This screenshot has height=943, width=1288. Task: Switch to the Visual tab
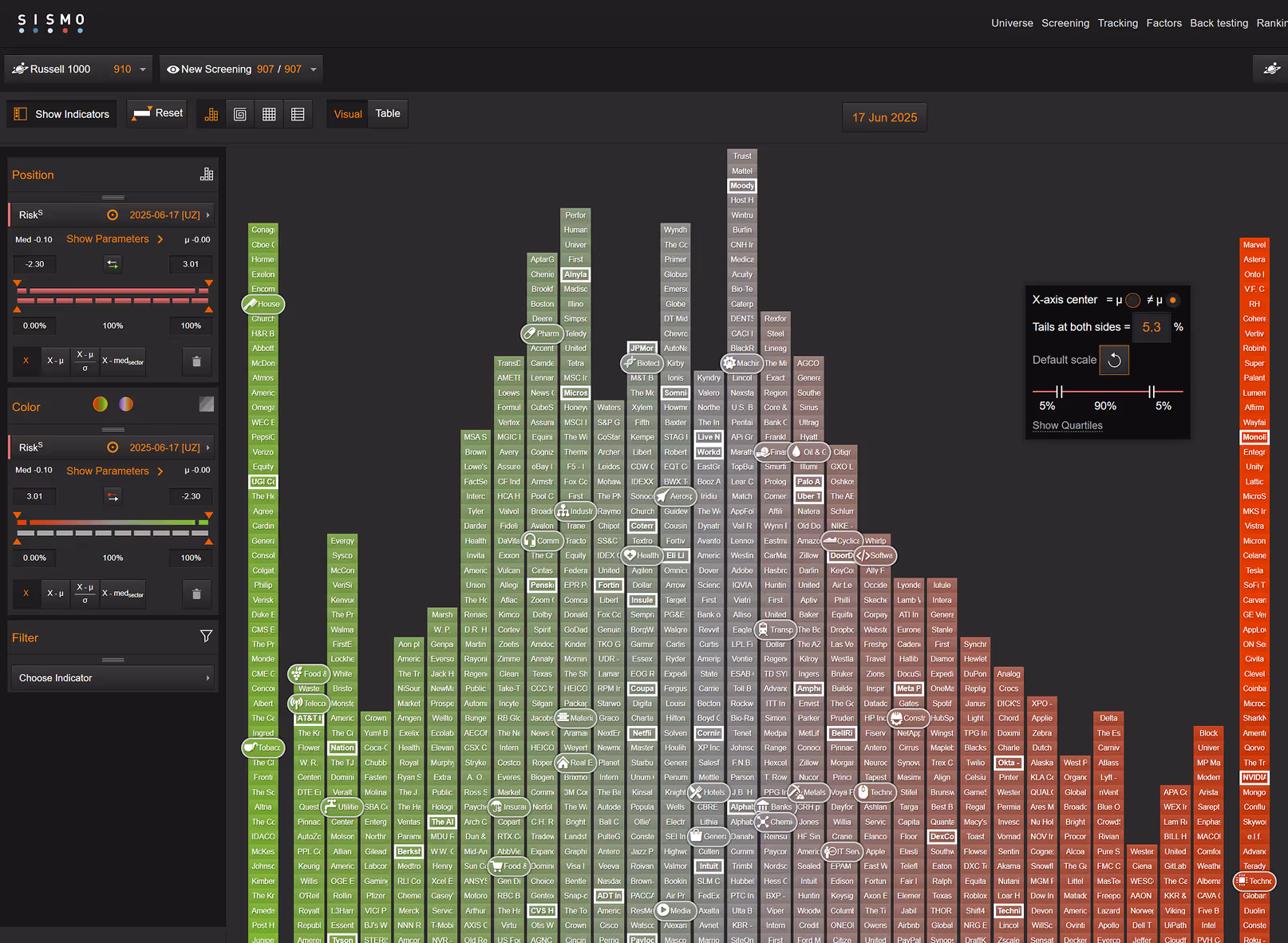coord(348,114)
